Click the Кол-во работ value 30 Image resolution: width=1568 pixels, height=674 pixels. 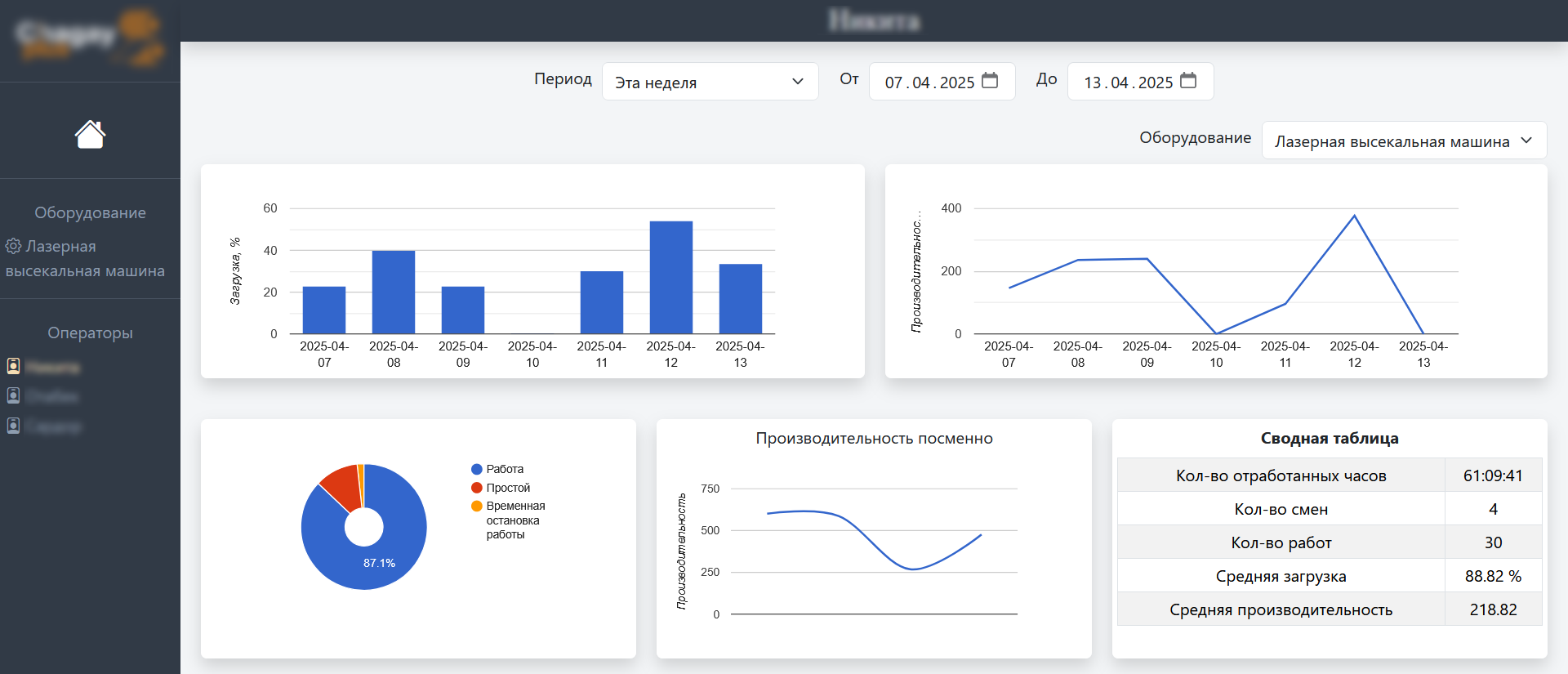tap(1493, 542)
